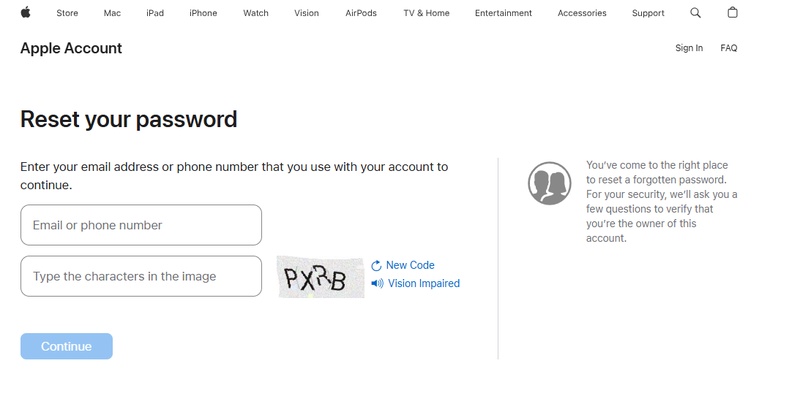
Task: Open the search magnifier icon
Action: pyautogui.click(x=695, y=13)
